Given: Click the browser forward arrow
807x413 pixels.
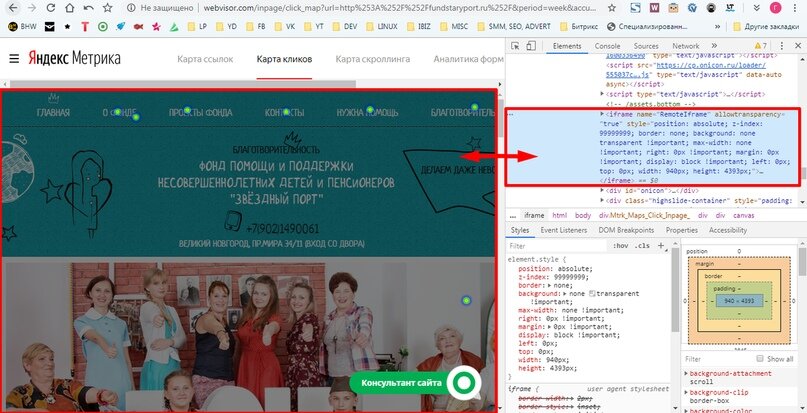Looking at the screenshot, I should [32, 8].
